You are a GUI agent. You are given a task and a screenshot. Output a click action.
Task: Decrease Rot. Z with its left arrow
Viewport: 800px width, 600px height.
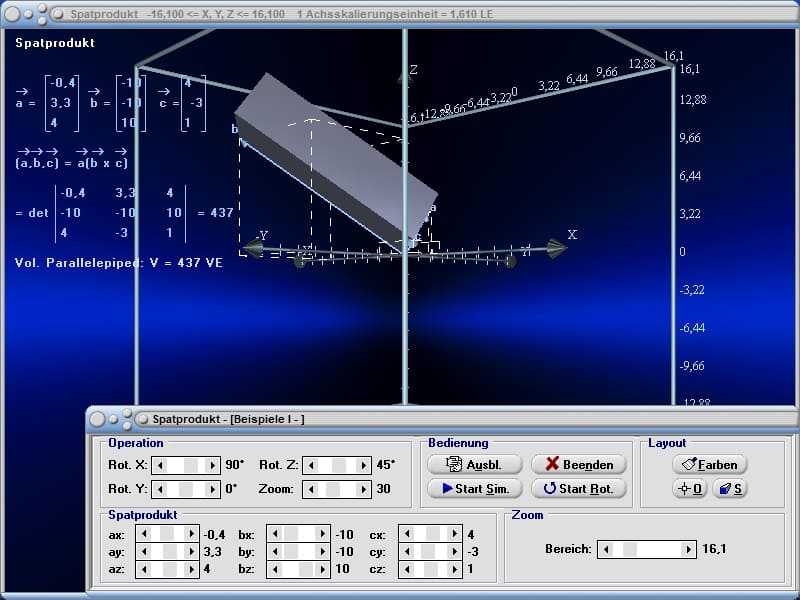[311, 465]
